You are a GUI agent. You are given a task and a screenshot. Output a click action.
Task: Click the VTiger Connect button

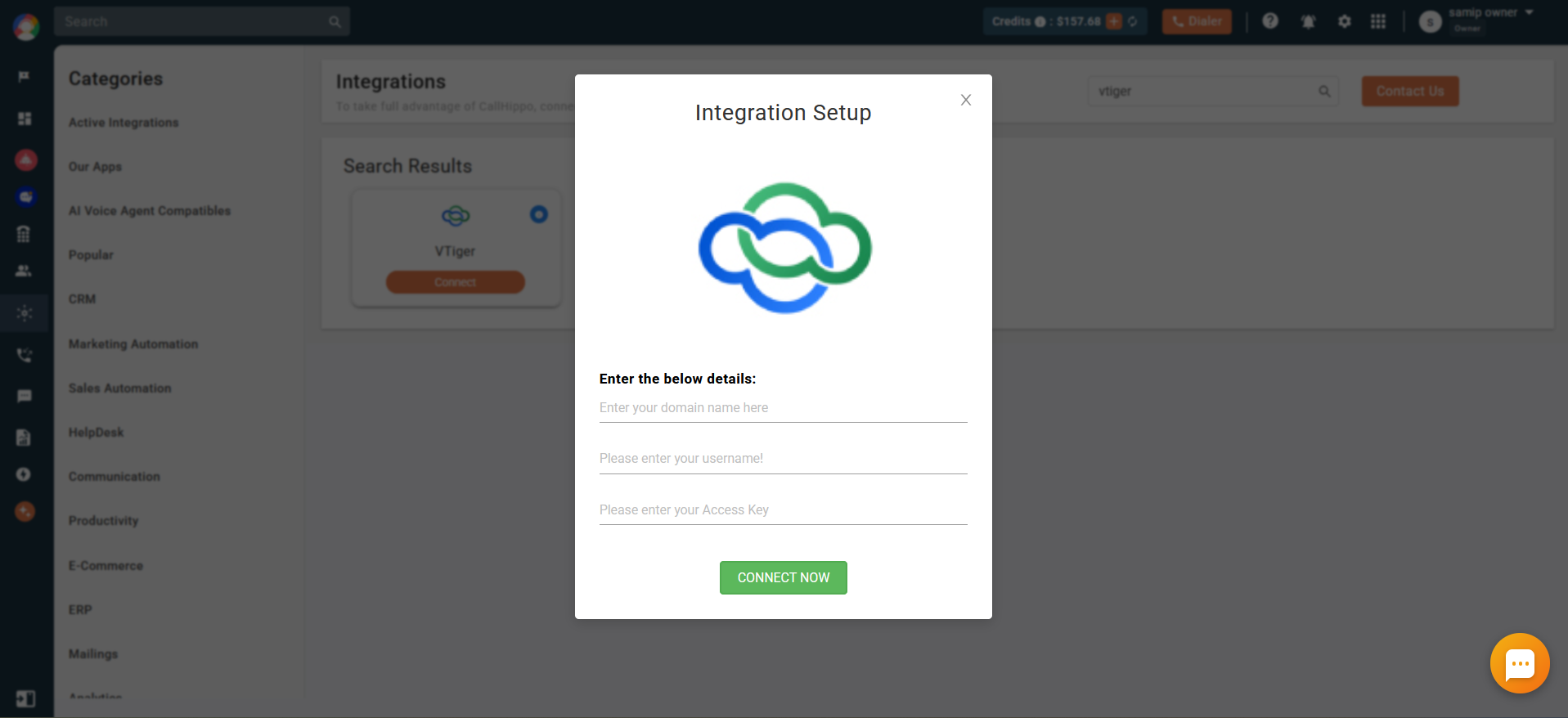pos(455,282)
